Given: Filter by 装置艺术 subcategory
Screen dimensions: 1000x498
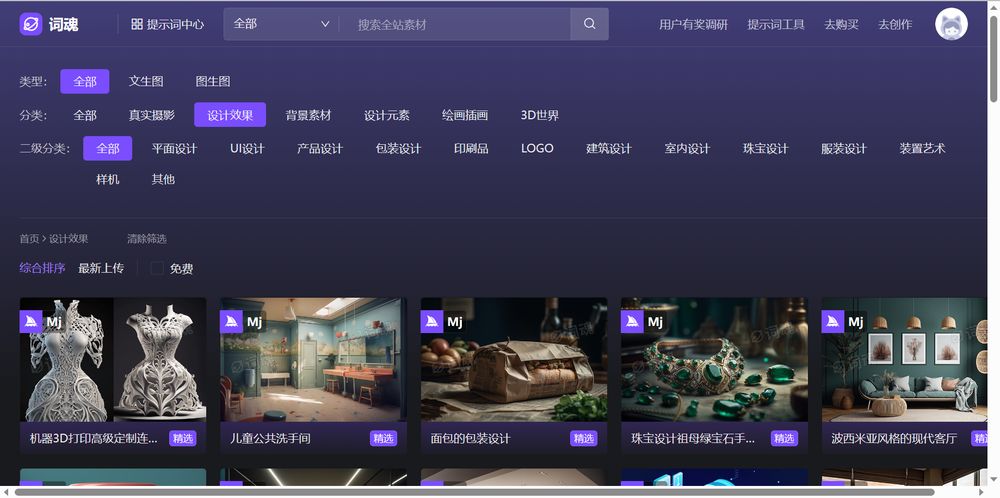Looking at the screenshot, I should 922,149.
